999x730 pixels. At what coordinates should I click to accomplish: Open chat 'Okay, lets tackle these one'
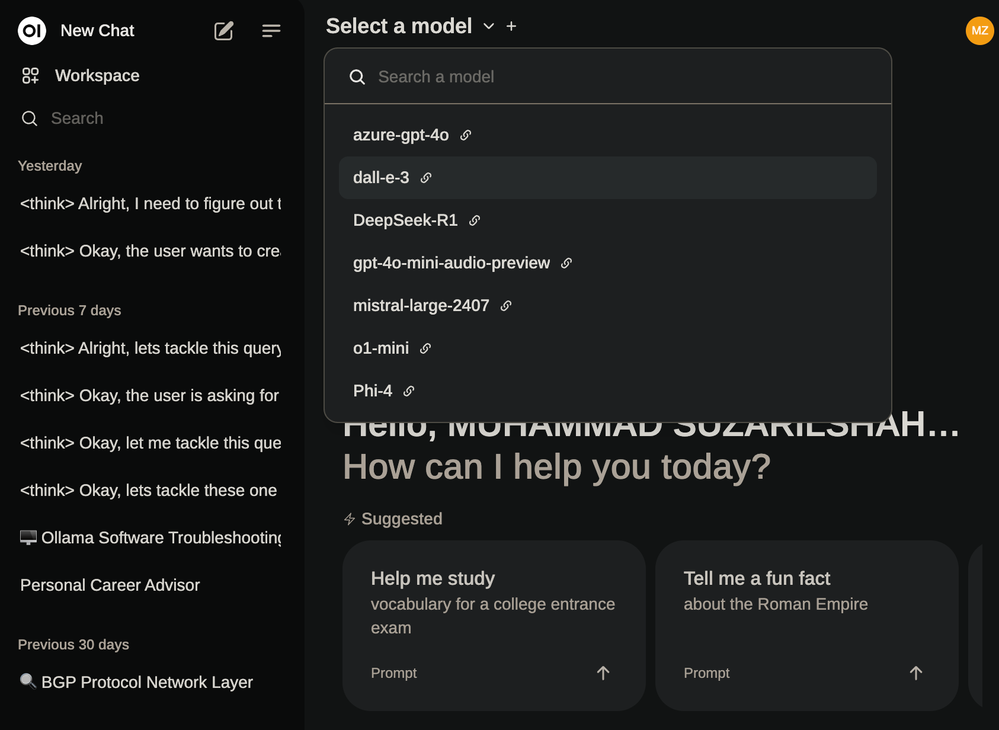pos(150,490)
